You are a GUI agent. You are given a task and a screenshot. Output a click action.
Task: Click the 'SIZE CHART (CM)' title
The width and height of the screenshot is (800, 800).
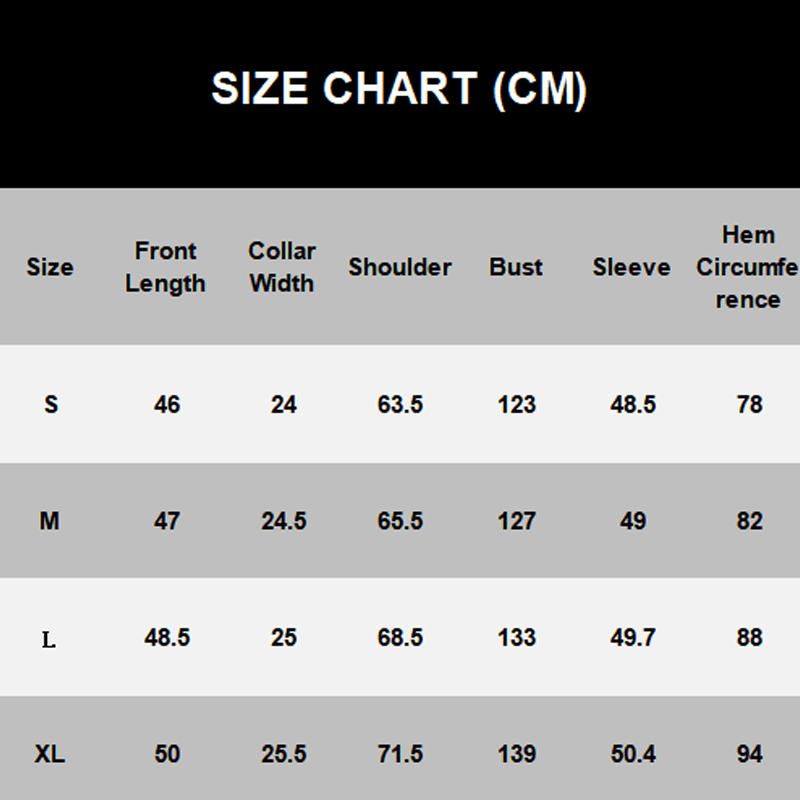tap(399, 90)
